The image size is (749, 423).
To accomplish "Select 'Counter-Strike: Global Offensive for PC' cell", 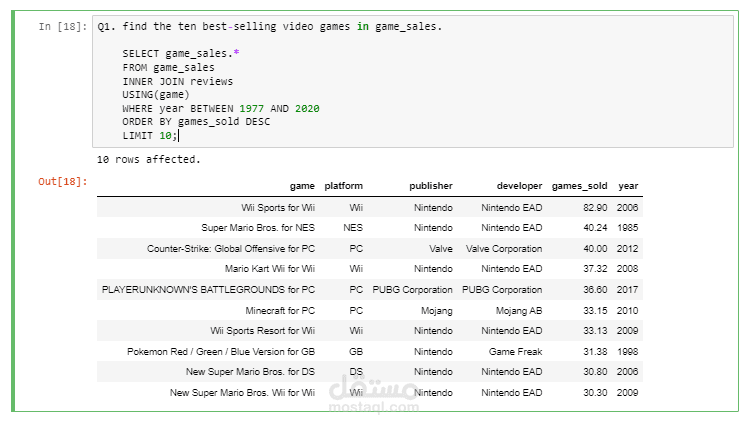I will (231, 249).
